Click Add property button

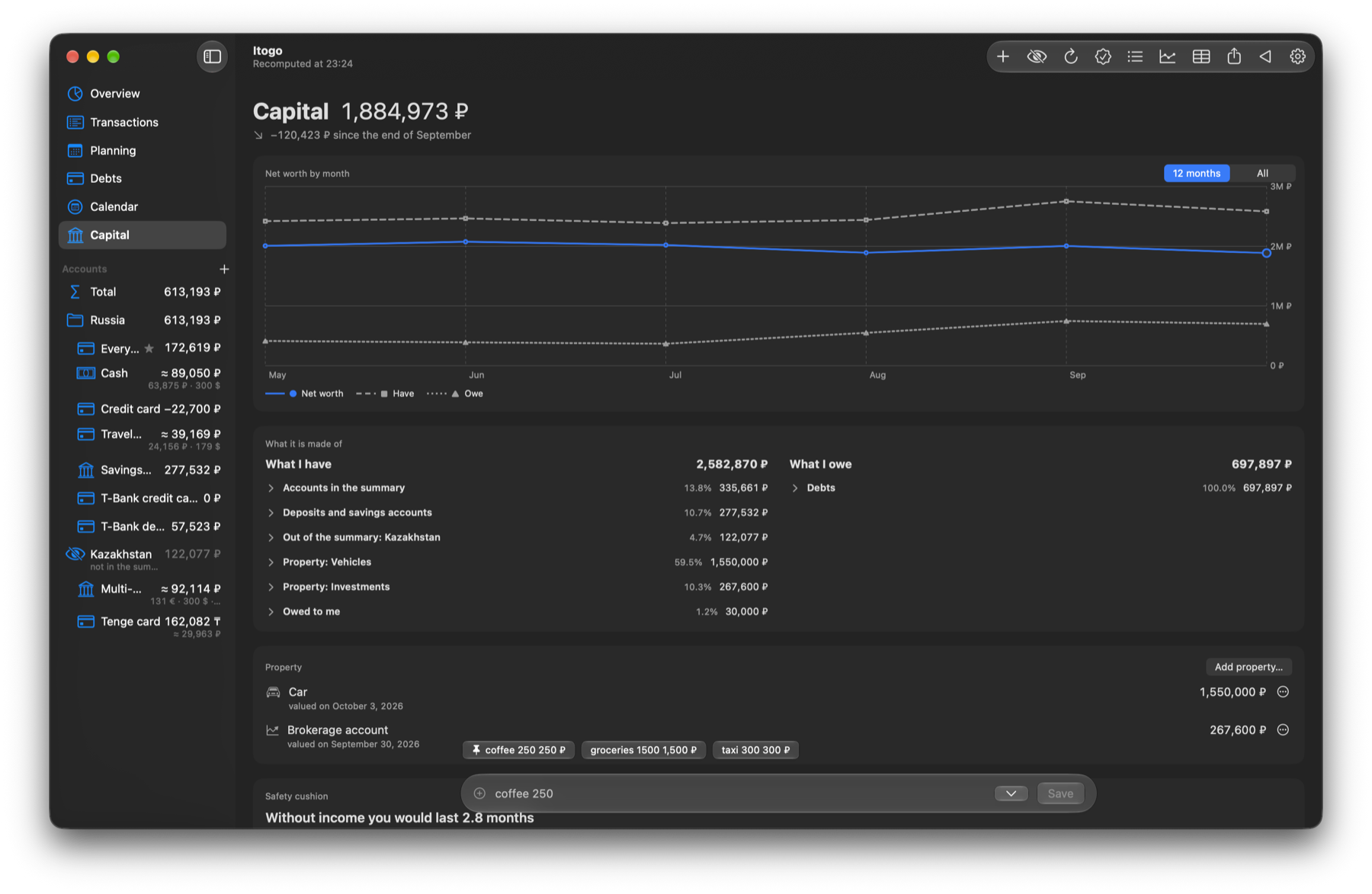1249,667
